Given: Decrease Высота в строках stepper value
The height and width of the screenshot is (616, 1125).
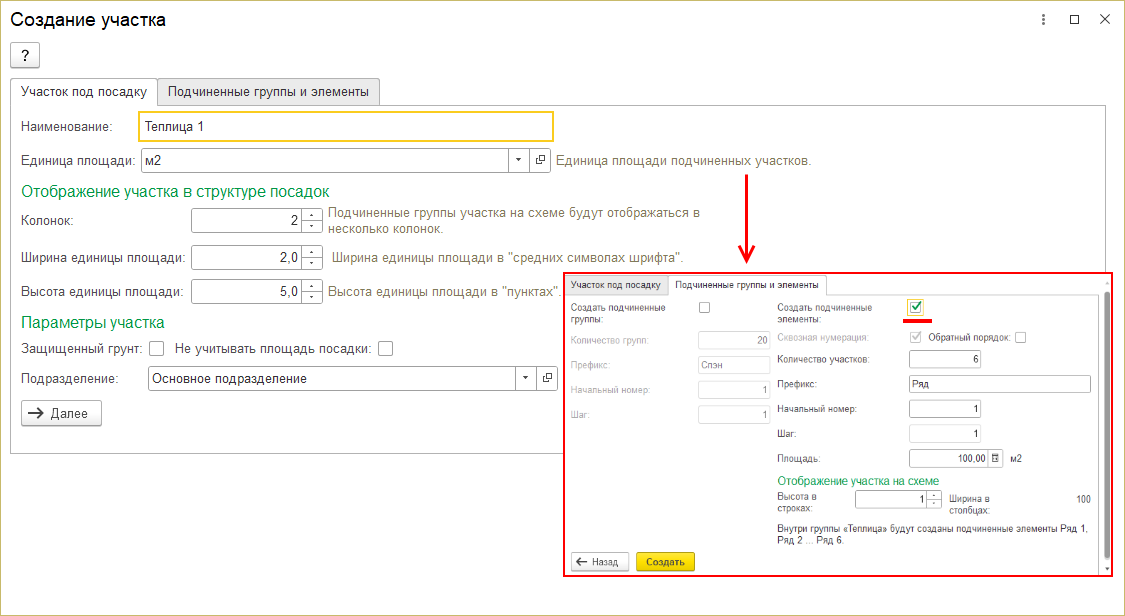Looking at the screenshot, I should pyautogui.click(x=933, y=504).
